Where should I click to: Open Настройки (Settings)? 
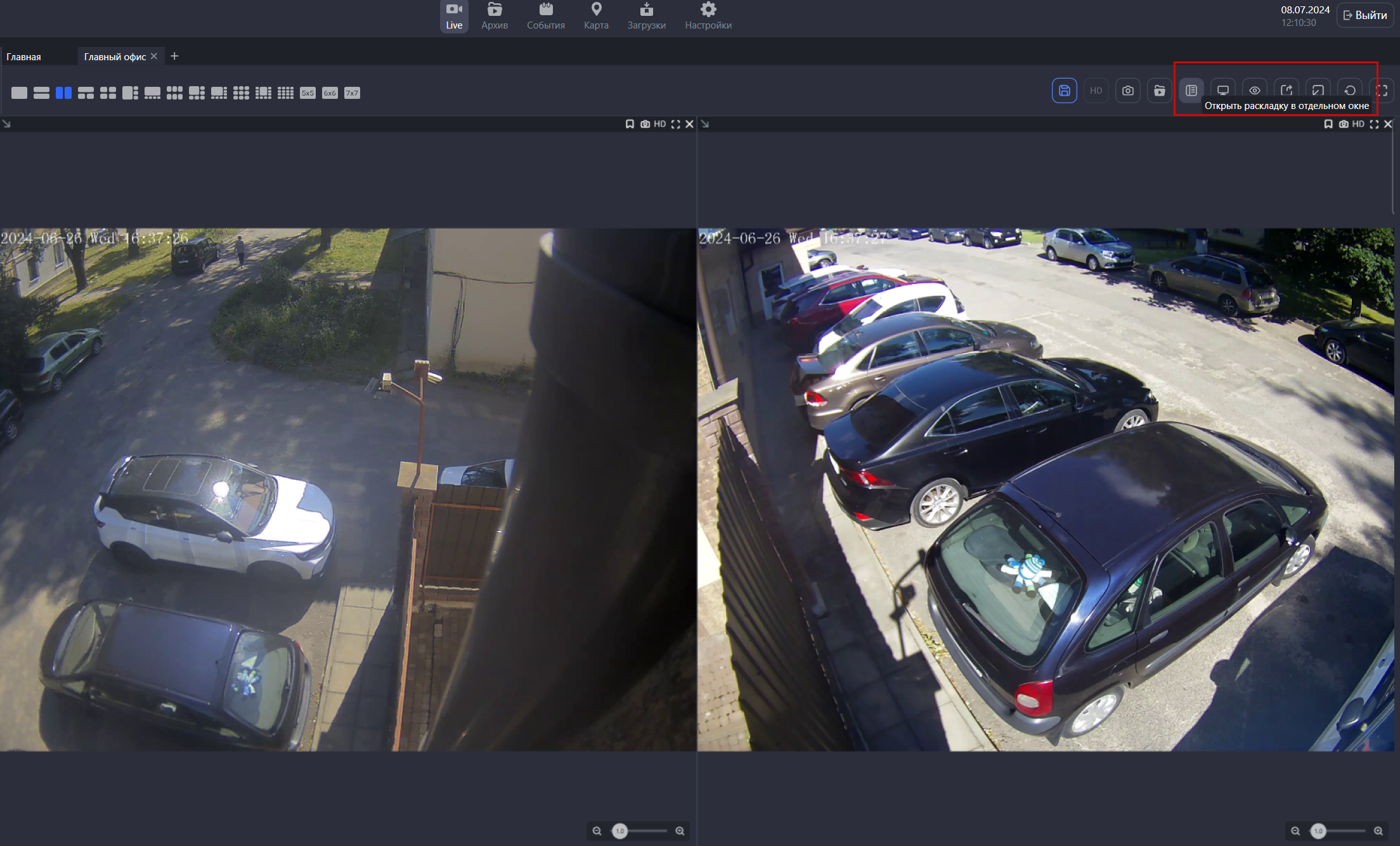coord(708,16)
